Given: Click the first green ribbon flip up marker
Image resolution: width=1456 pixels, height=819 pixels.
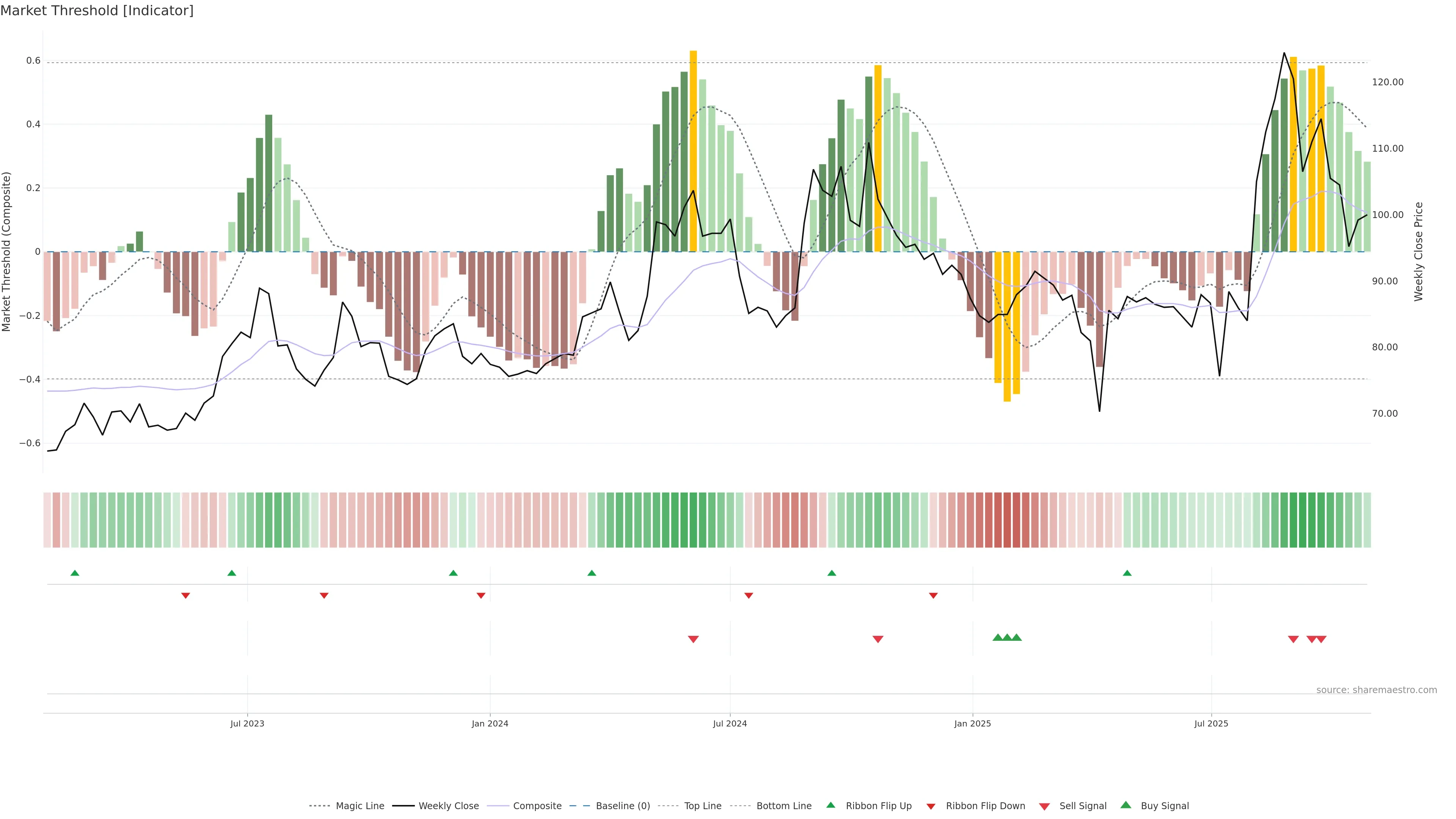Looking at the screenshot, I should 75,573.
